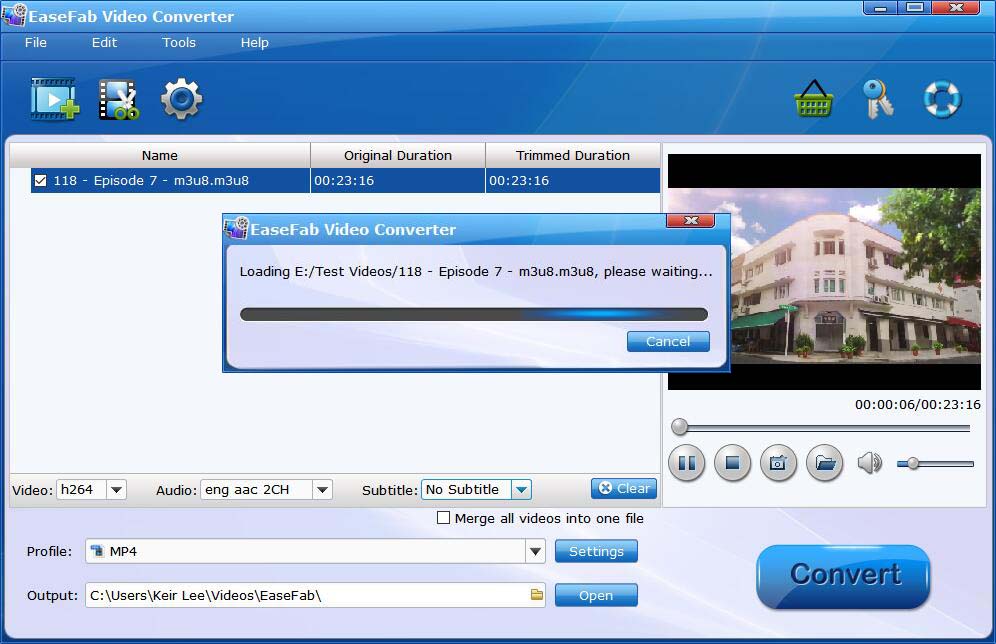996x644 pixels.
Task: Open the snapshot folder icon
Action: coord(824,463)
